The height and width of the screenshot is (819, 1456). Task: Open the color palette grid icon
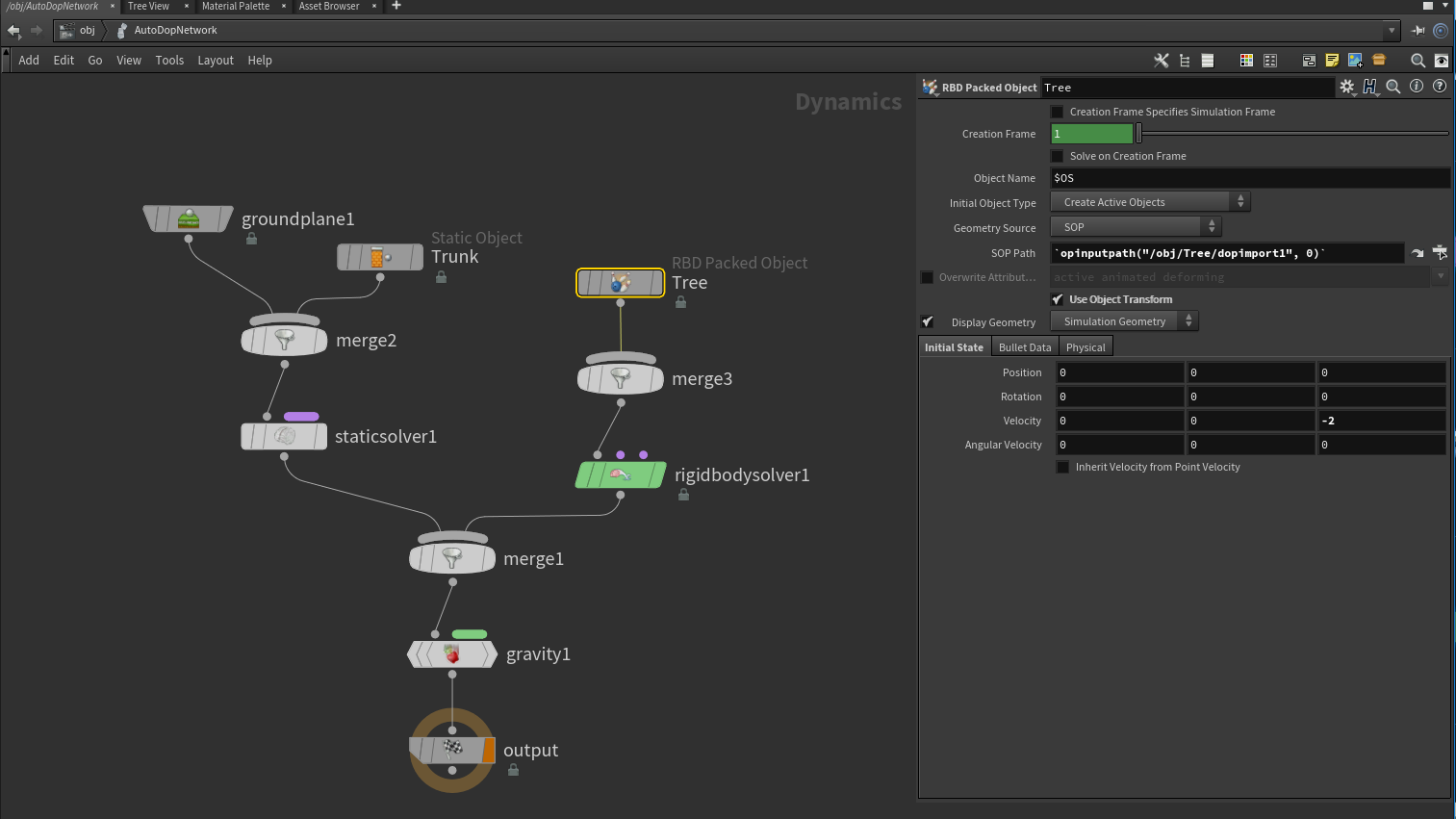coord(1246,60)
